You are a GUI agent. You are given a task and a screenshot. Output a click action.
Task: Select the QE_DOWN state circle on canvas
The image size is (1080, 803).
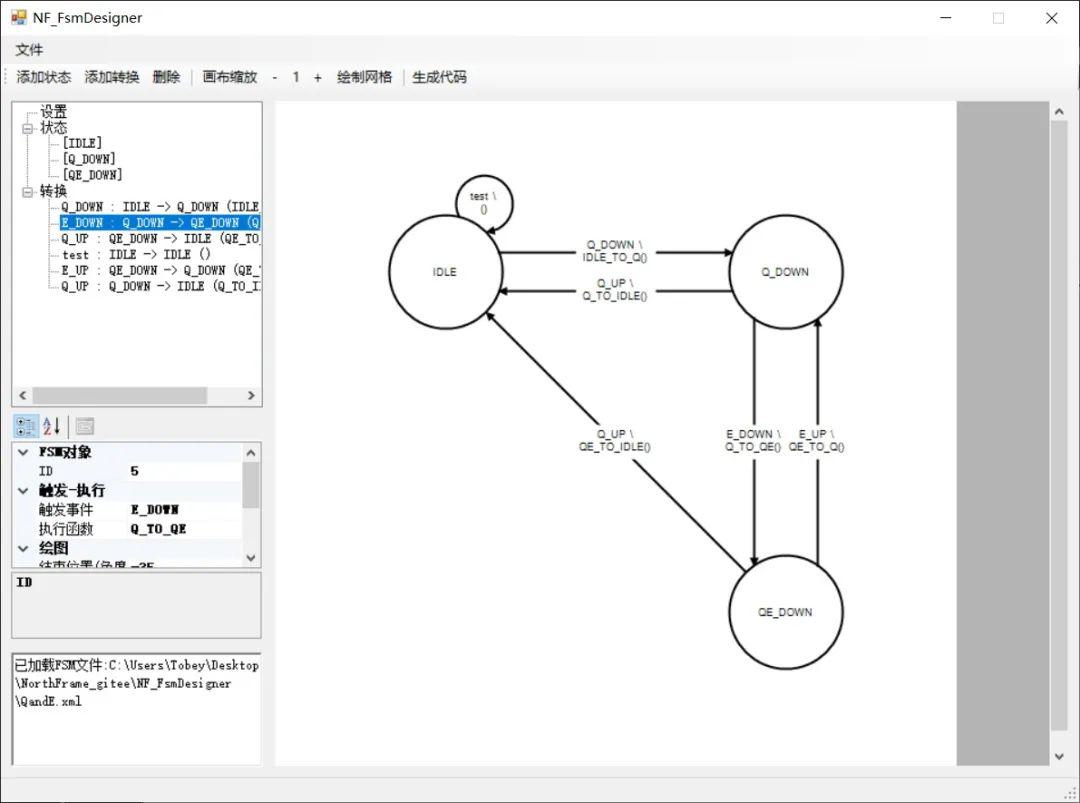pyautogui.click(x=786, y=612)
